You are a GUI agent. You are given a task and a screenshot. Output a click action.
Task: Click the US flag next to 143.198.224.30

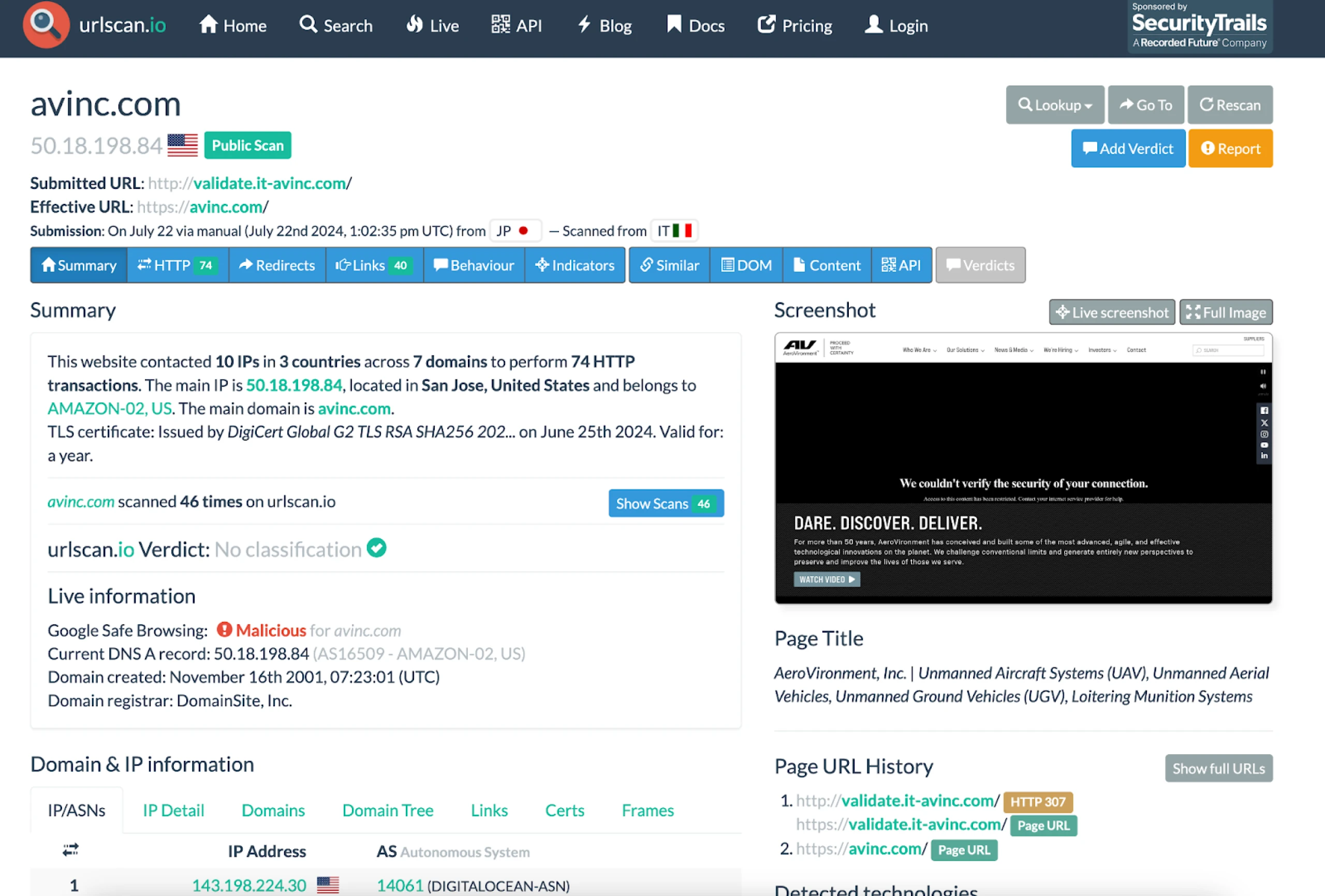tap(328, 885)
